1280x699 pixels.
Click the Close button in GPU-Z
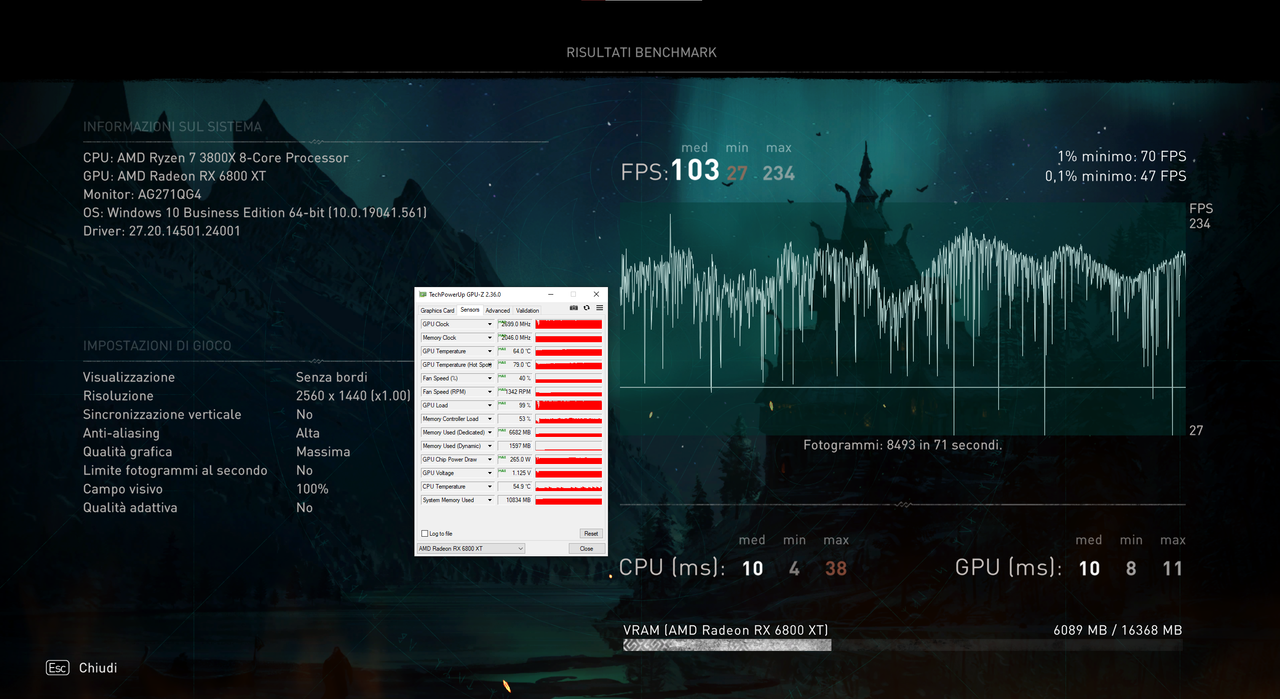[x=586, y=548]
